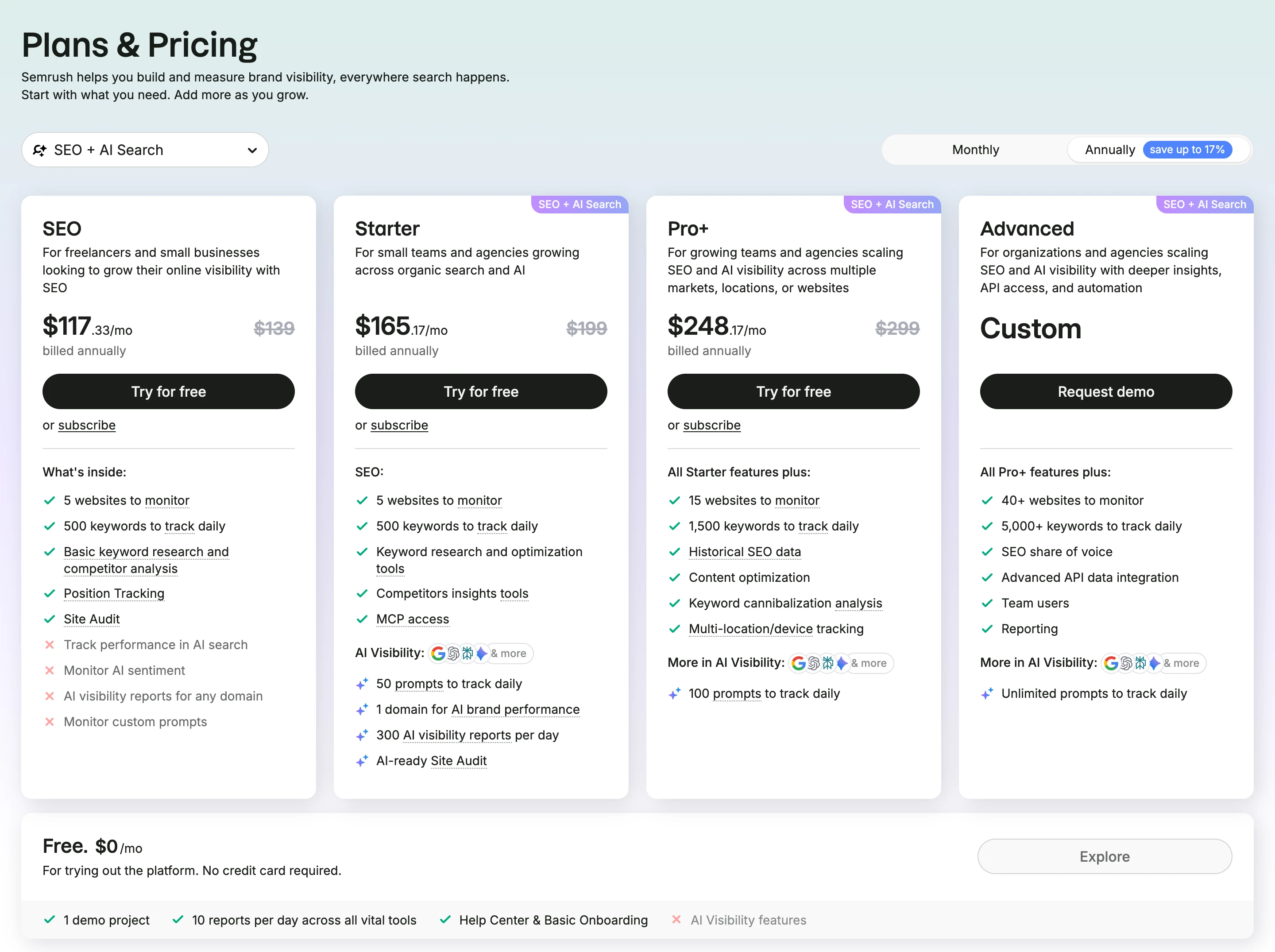Click Gemini icon in Starter AI Visibility
Viewport: 1275px width, 952px height.
click(481, 654)
